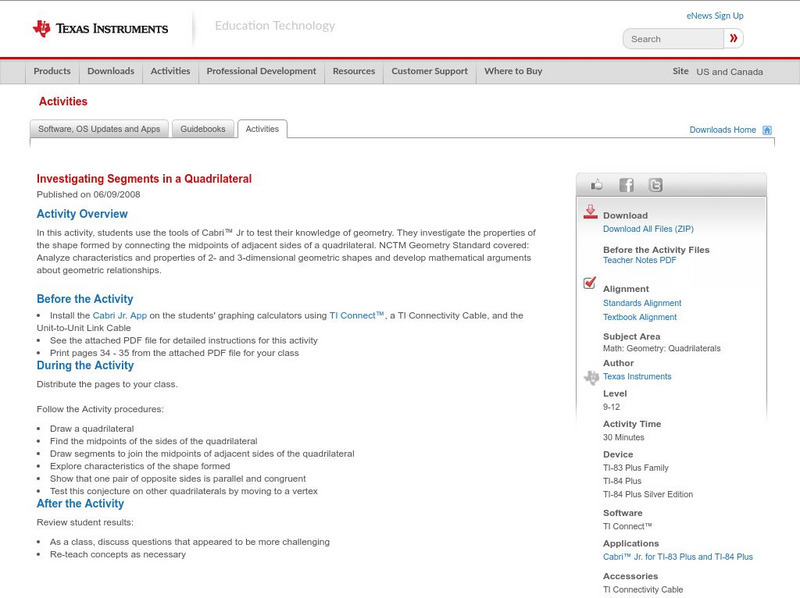The width and height of the screenshot is (800, 598).
Task: Open the Cabri Jr. App link
Action: click(x=119, y=316)
